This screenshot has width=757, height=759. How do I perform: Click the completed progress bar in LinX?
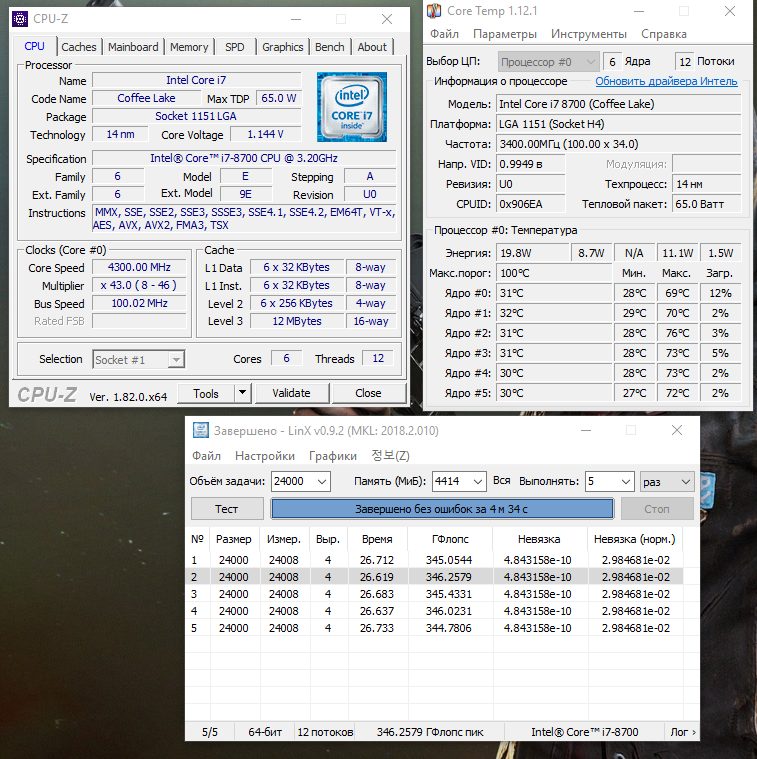tap(442, 509)
